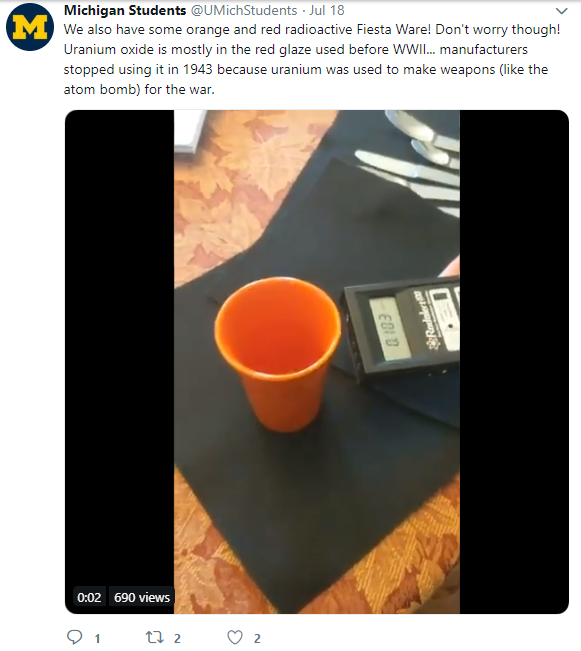Click the reply speech bubble icon
Screen dimensions: 581x651
(x=75, y=637)
